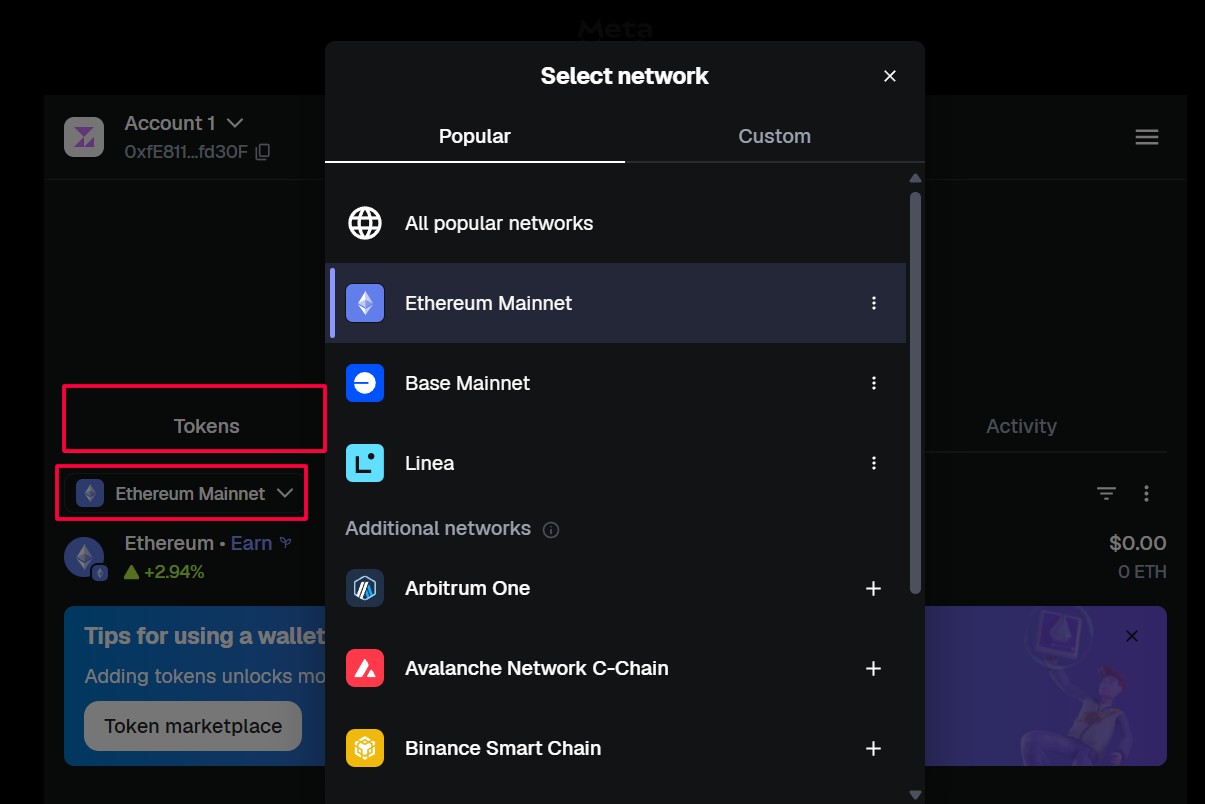Select Linea network label

point(429,463)
